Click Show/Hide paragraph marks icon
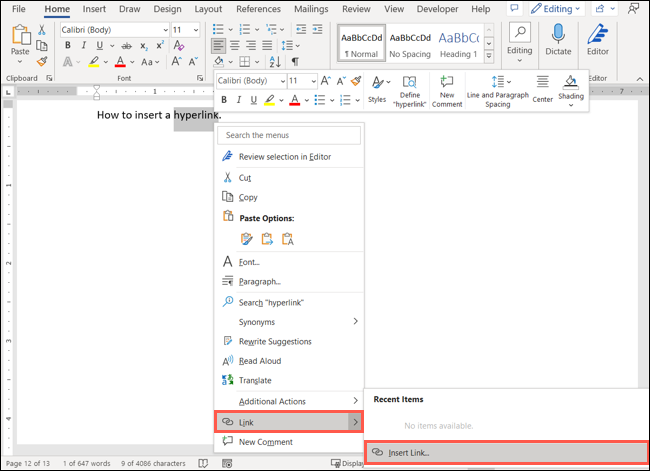Image resolution: width=650 pixels, height=471 pixels. pos(295,62)
